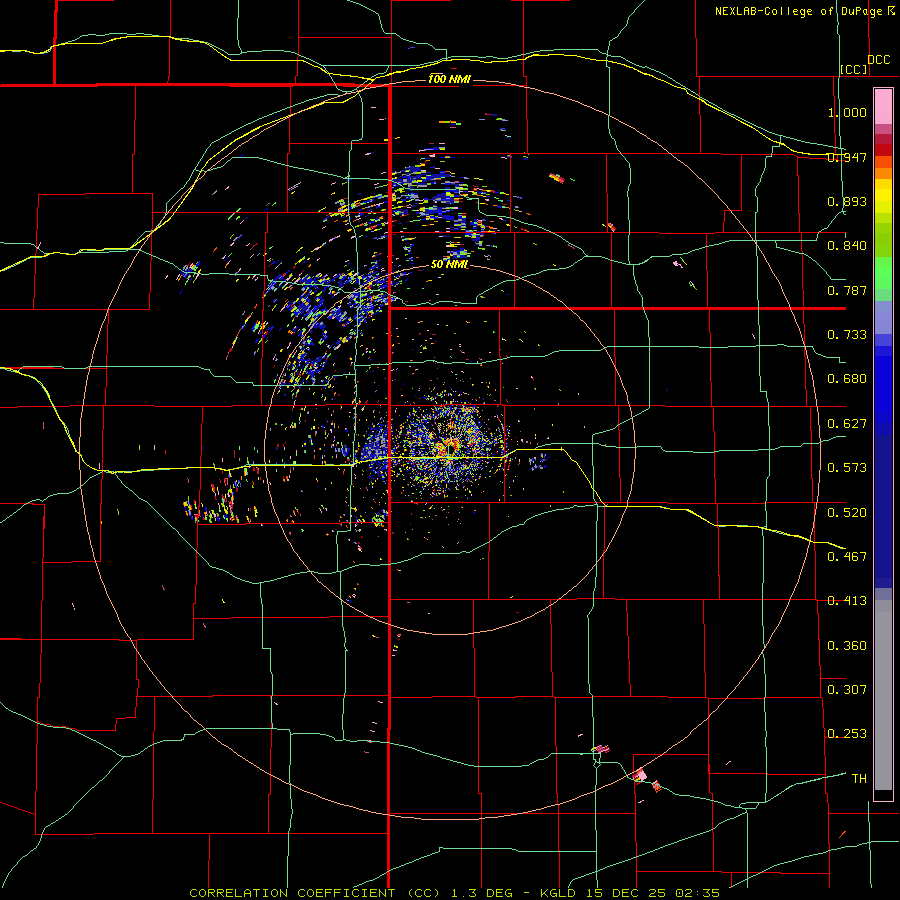
Task: Select the 0.893 color scale value
Action: [847, 201]
